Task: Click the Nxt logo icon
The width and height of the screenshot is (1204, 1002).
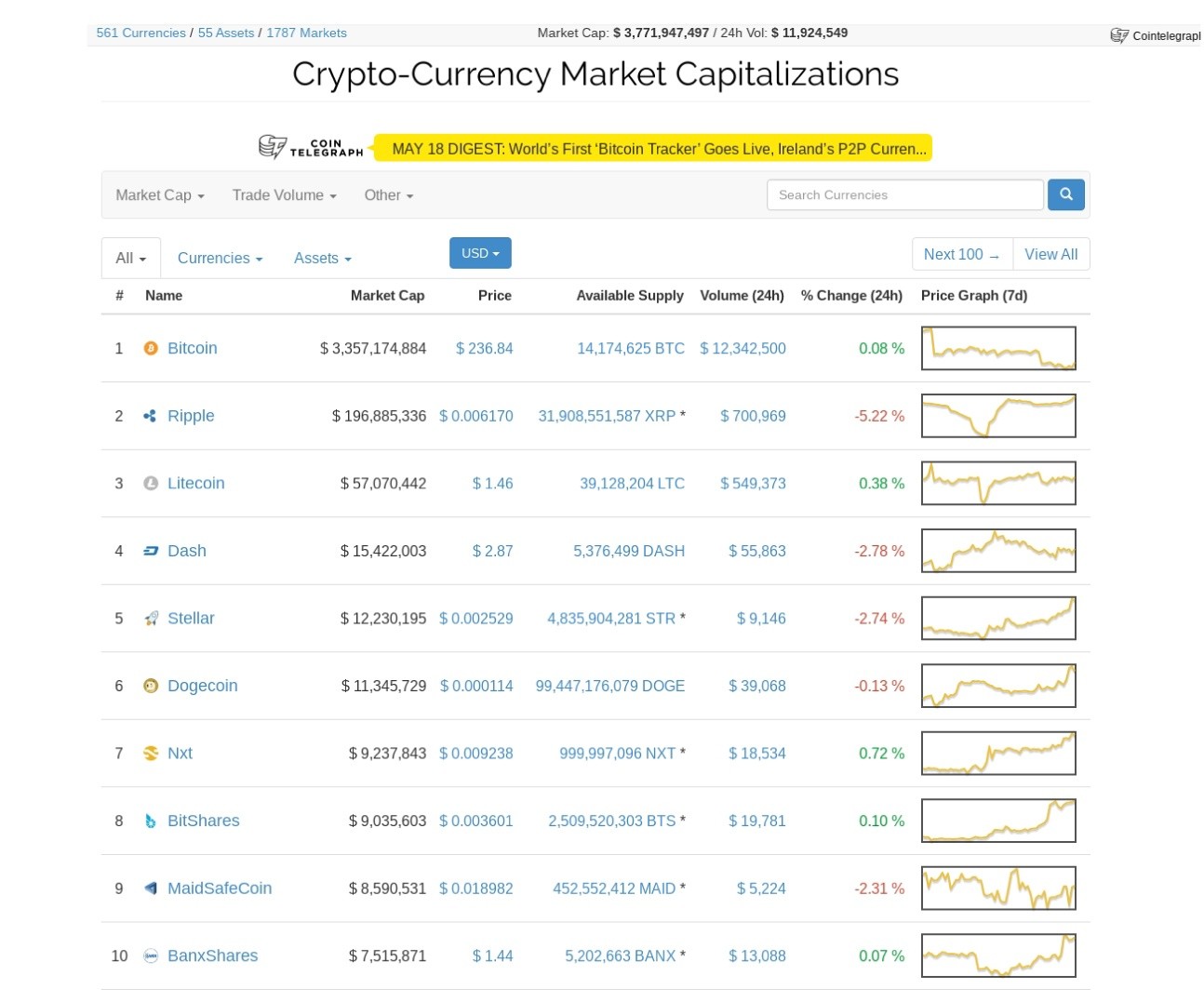Action: point(151,754)
